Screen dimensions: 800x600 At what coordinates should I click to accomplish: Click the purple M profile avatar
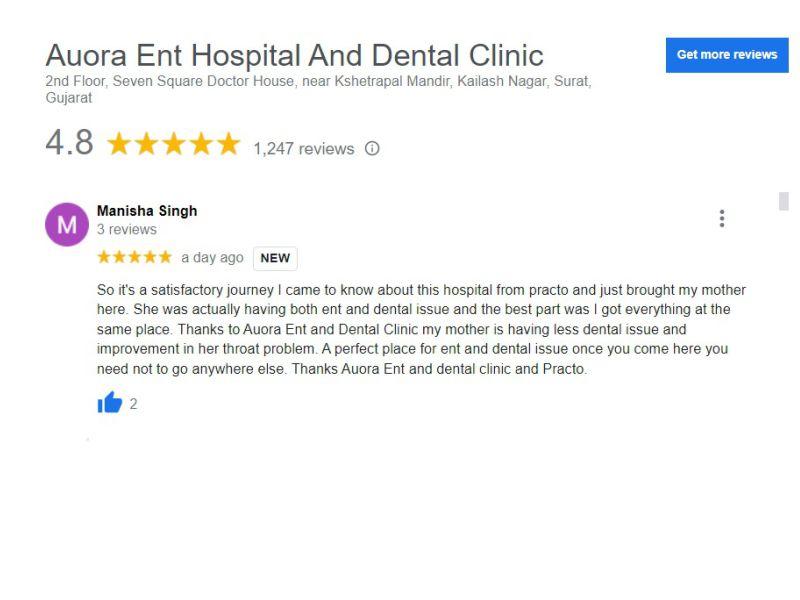(x=67, y=224)
